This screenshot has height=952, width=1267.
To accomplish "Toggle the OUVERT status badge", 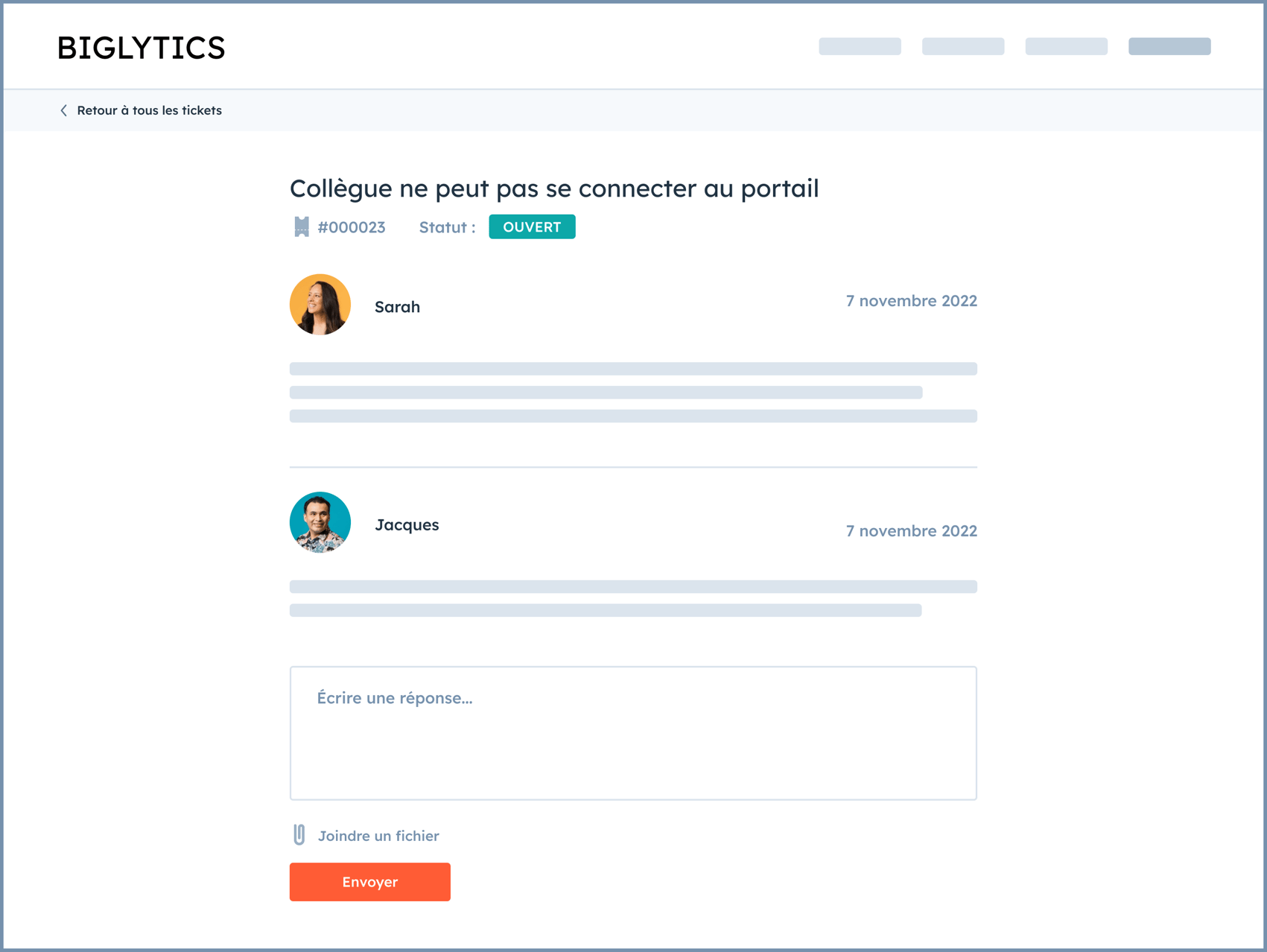I will click(532, 226).
